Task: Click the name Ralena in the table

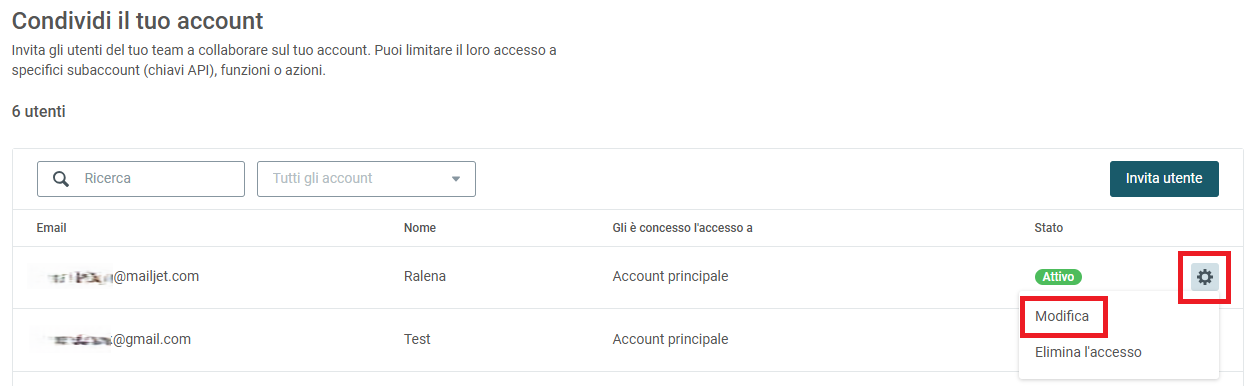Action: [x=425, y=277]
